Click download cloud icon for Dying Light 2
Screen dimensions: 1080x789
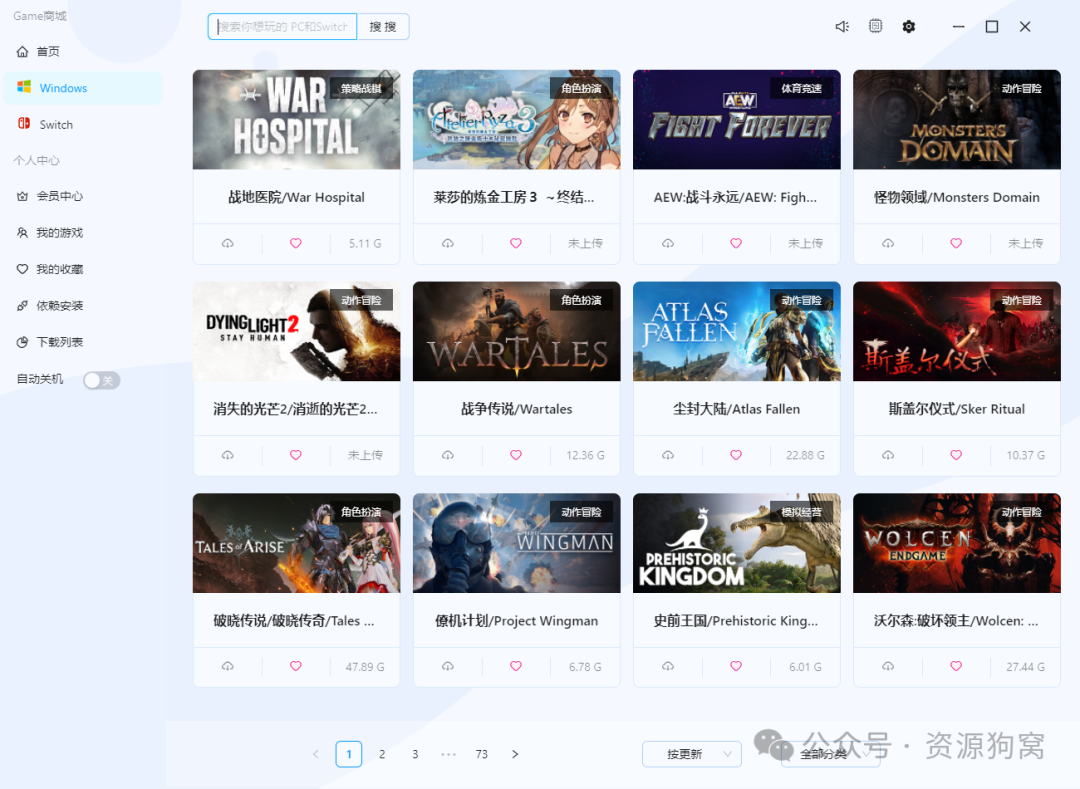click(x=227, y=455)
